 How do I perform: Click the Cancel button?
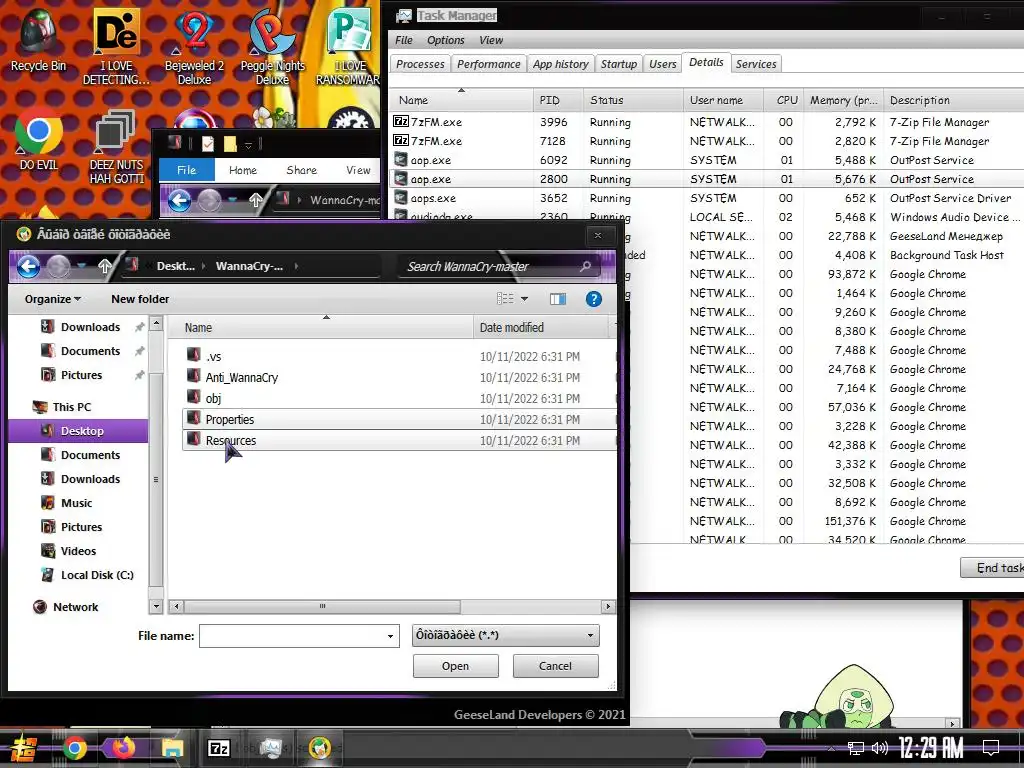tap(555, 665)
